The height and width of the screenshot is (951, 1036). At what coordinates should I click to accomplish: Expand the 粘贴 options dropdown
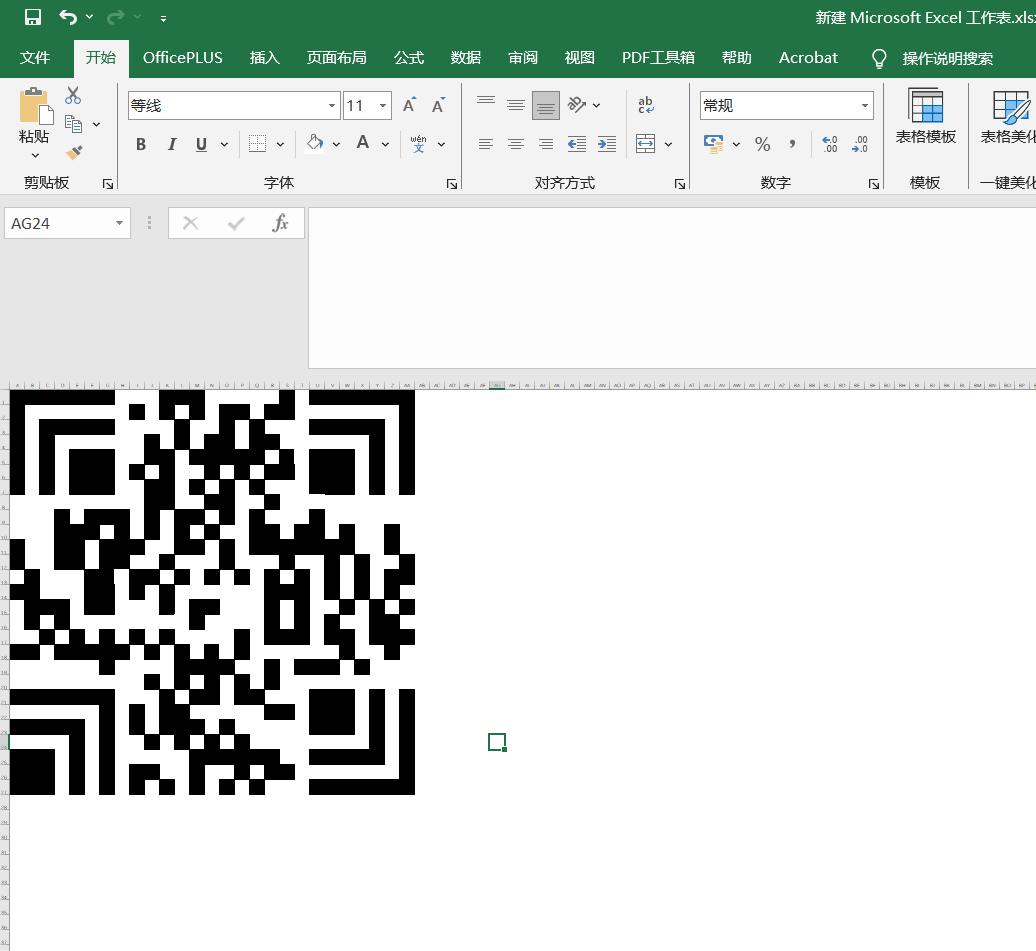pyautogui.click(x=35, y=155)
